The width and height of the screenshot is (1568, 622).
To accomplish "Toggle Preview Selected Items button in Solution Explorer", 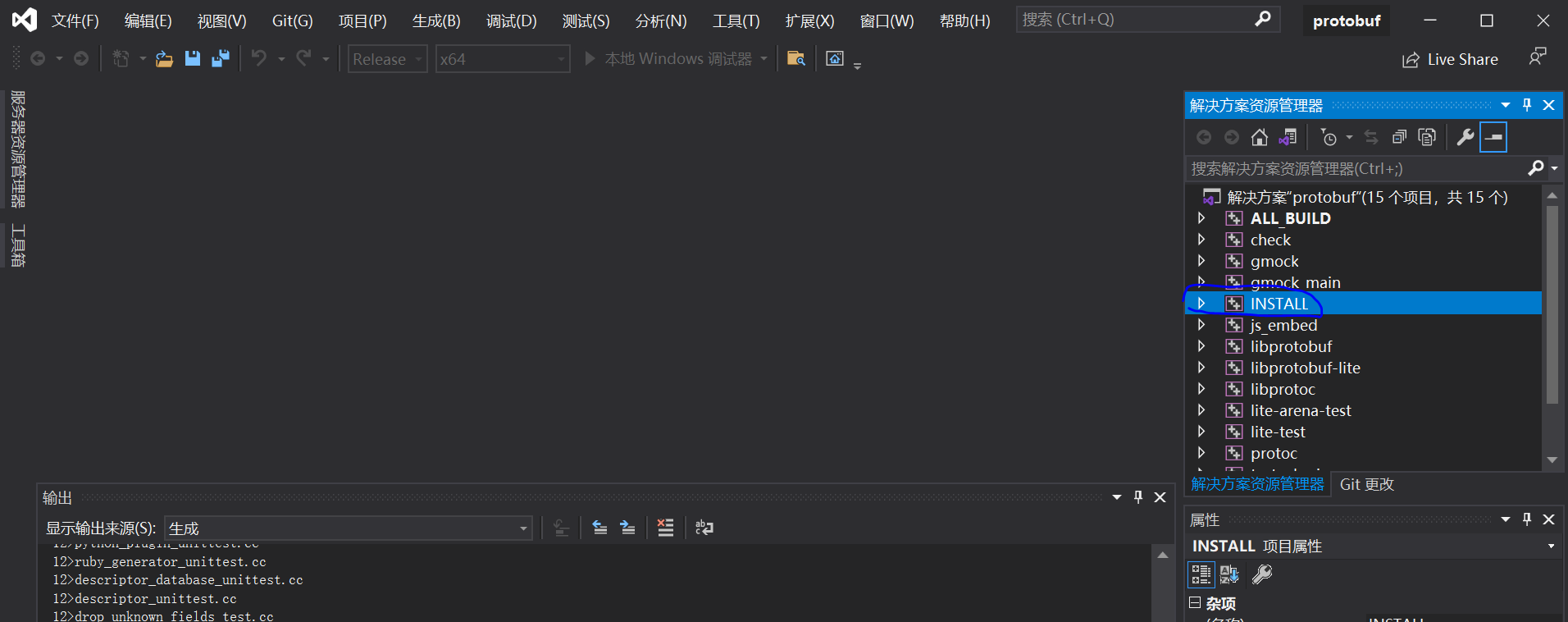I will point(1494,137).
